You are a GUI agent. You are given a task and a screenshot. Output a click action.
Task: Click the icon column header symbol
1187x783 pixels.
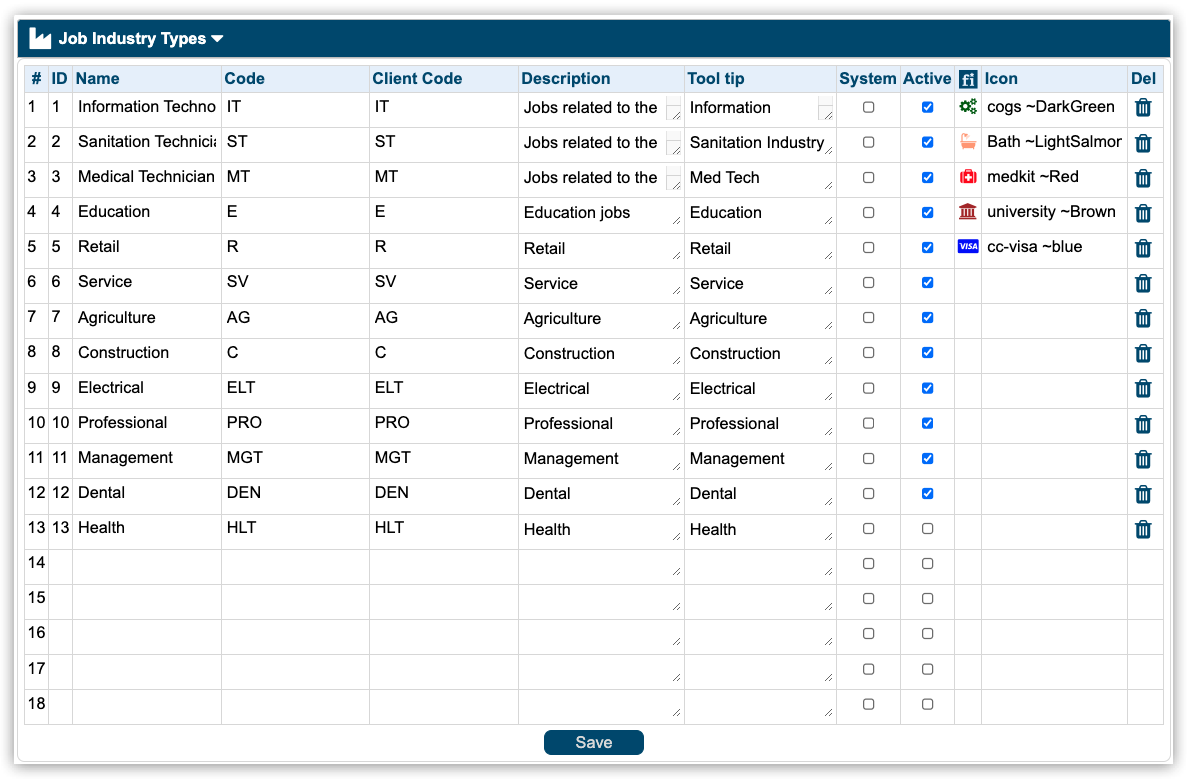[967, 79]
